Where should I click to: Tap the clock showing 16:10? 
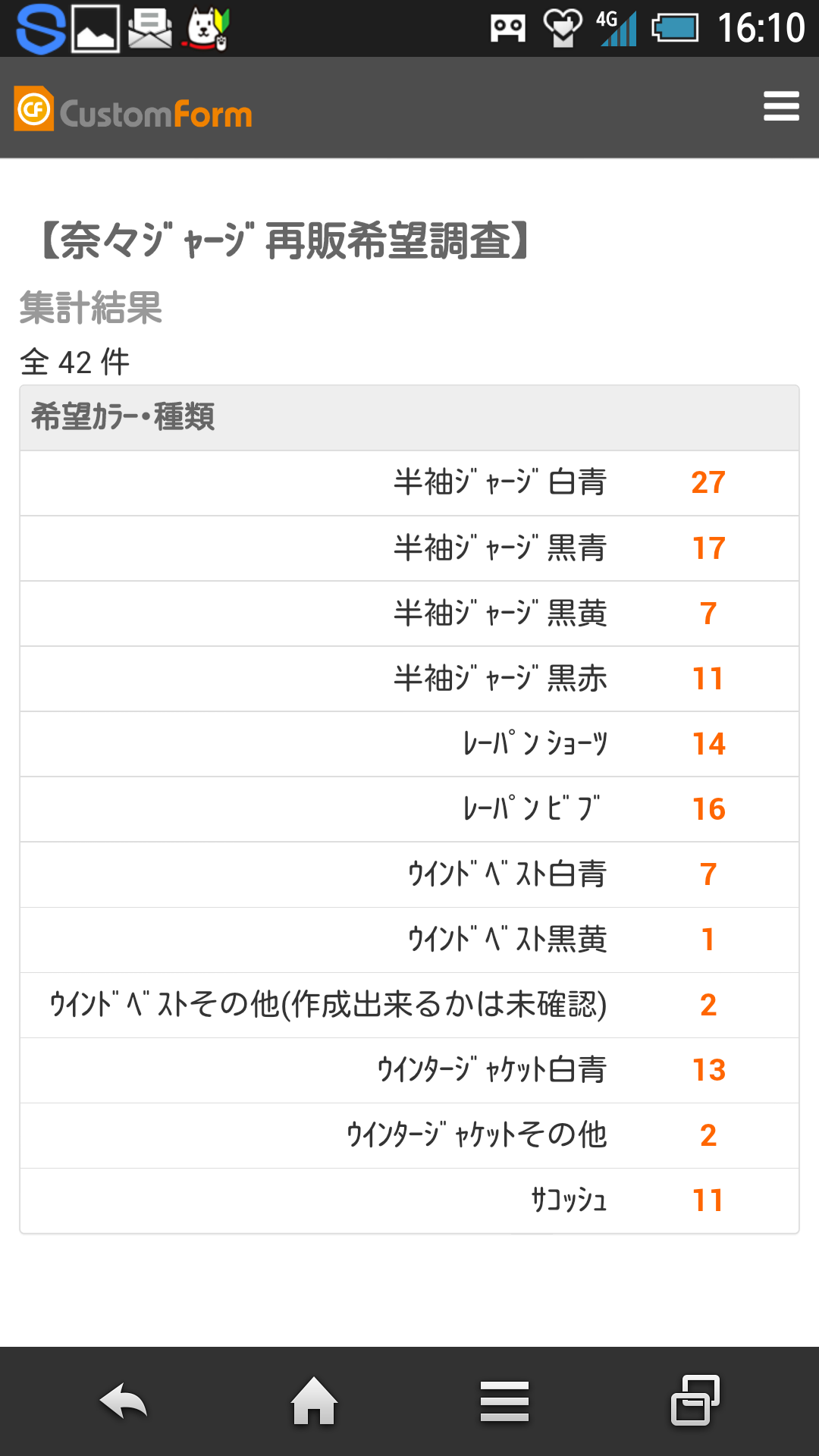(761, 29)
